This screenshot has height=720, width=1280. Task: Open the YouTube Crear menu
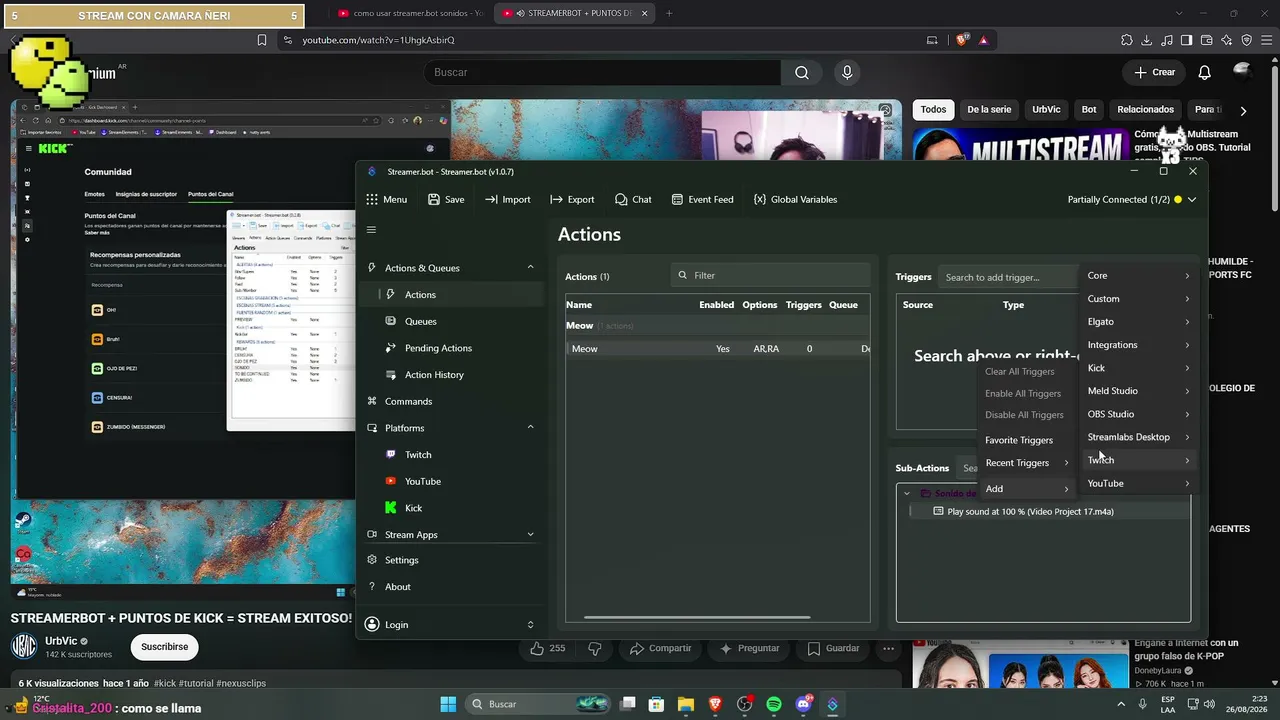point(1154,72)
